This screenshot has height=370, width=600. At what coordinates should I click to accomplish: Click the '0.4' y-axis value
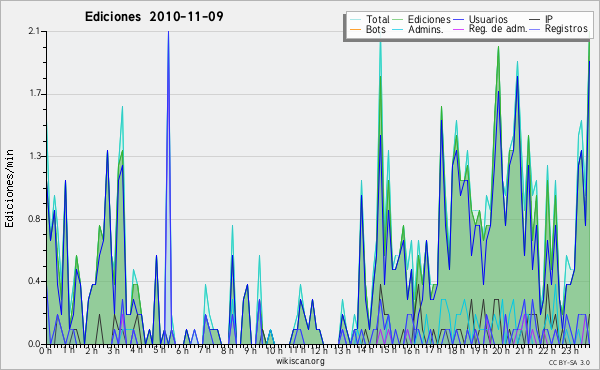(34, 281)
